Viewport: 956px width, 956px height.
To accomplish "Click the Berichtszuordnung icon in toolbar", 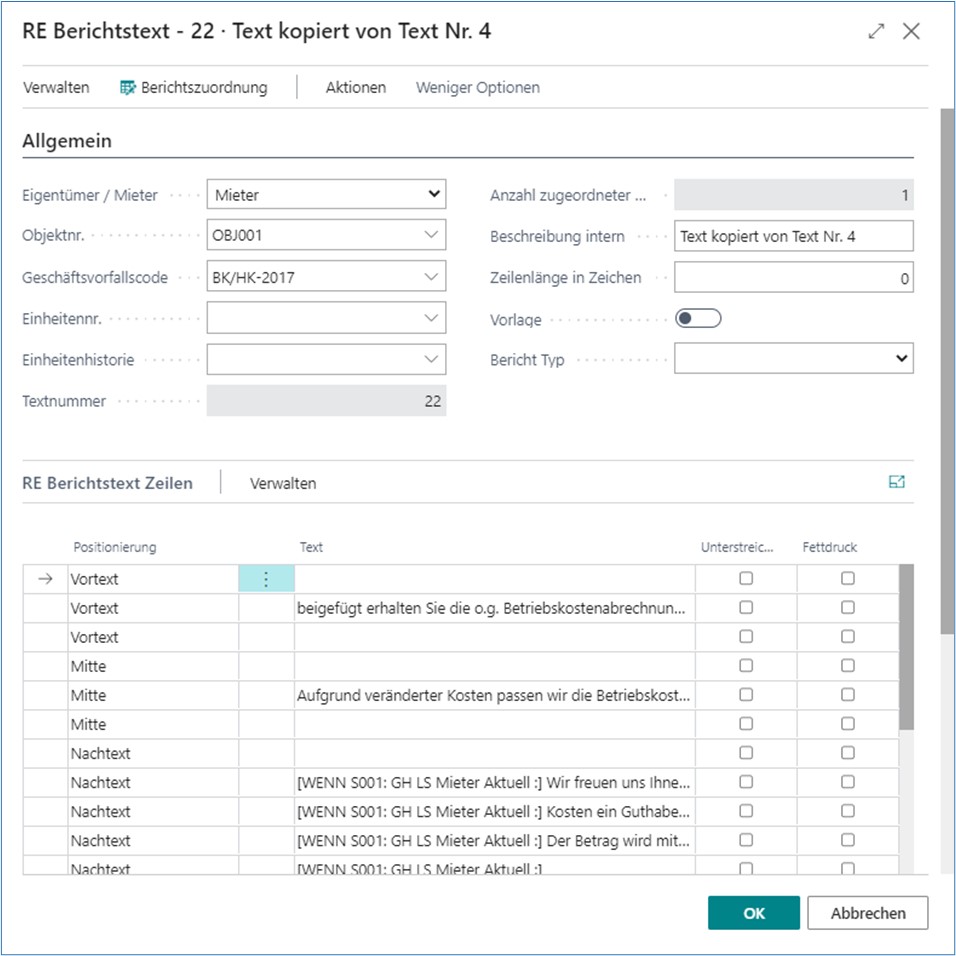I will coord(128,88).
